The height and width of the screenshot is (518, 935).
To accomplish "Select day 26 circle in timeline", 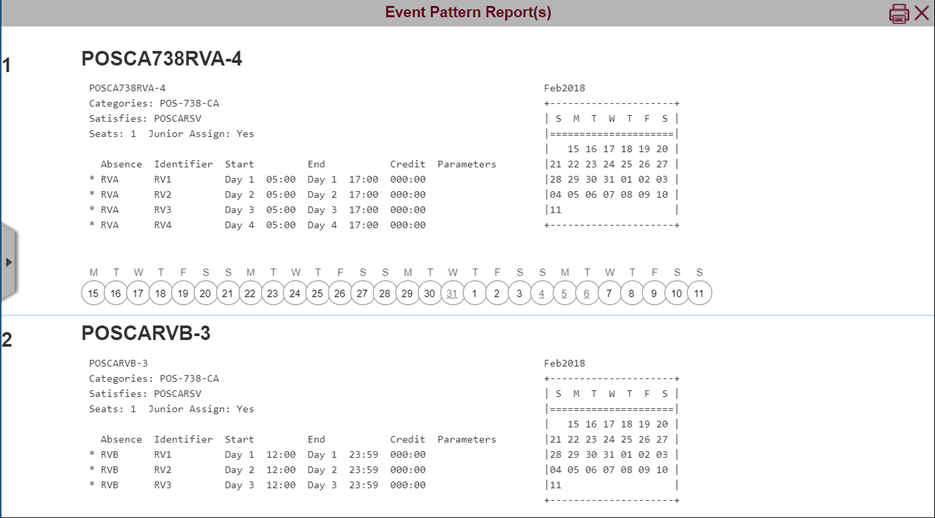I will 340,293.
